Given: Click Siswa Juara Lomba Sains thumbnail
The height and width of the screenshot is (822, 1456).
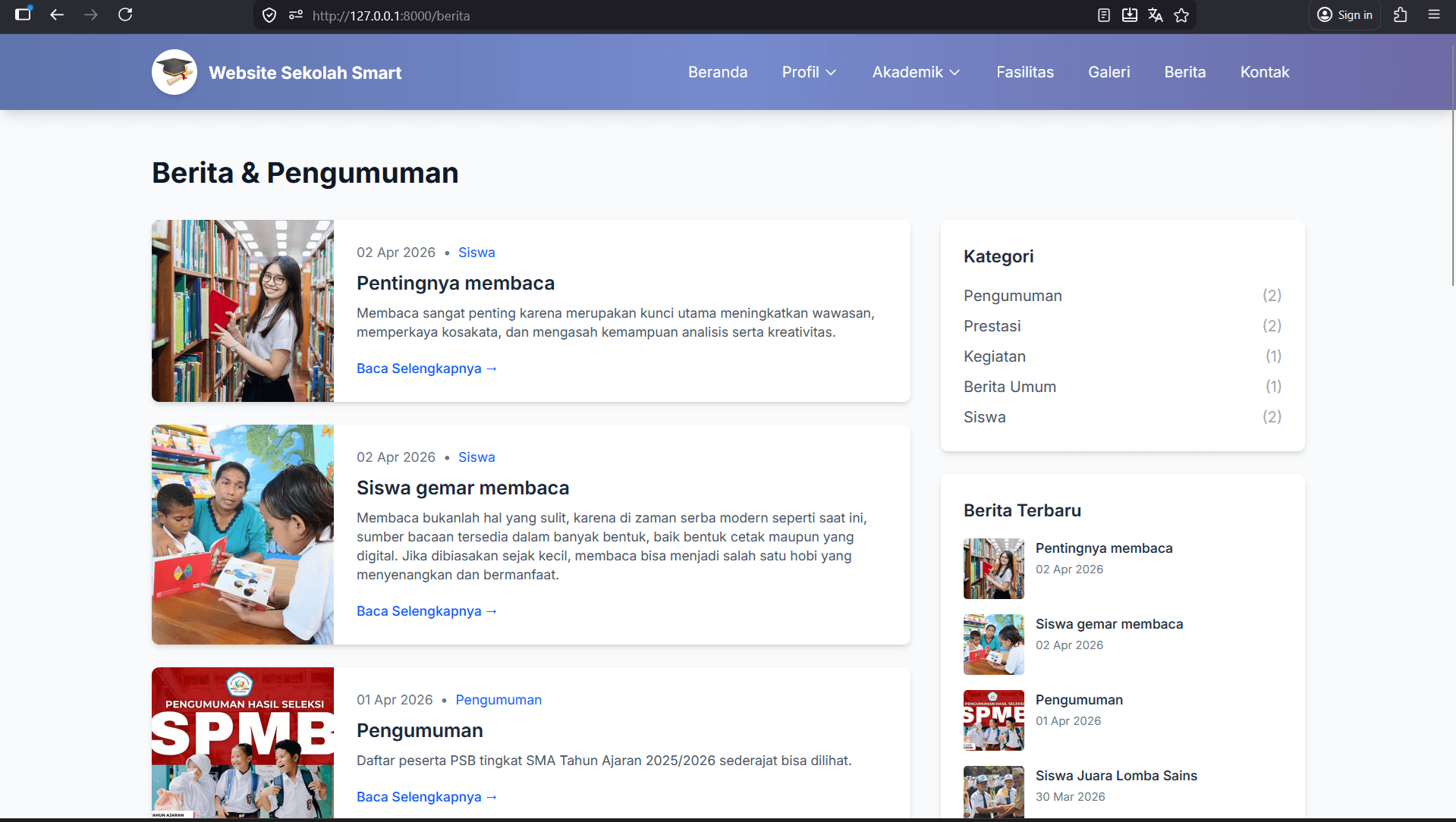Looking at the screenshot, I should click(994, 792).
